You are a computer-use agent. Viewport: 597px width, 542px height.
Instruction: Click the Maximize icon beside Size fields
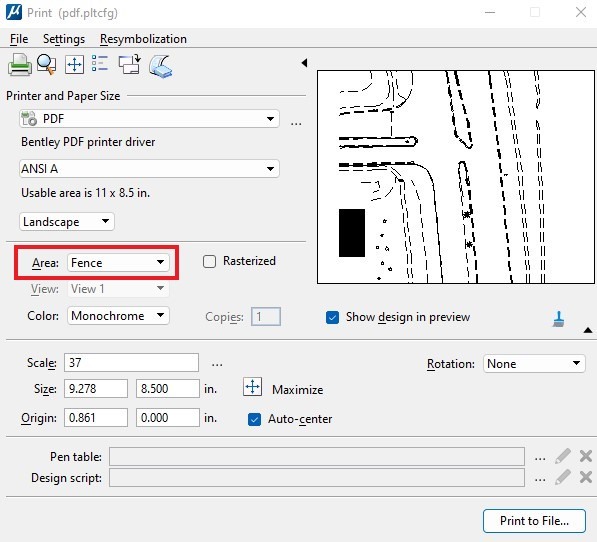click(252, 387)
